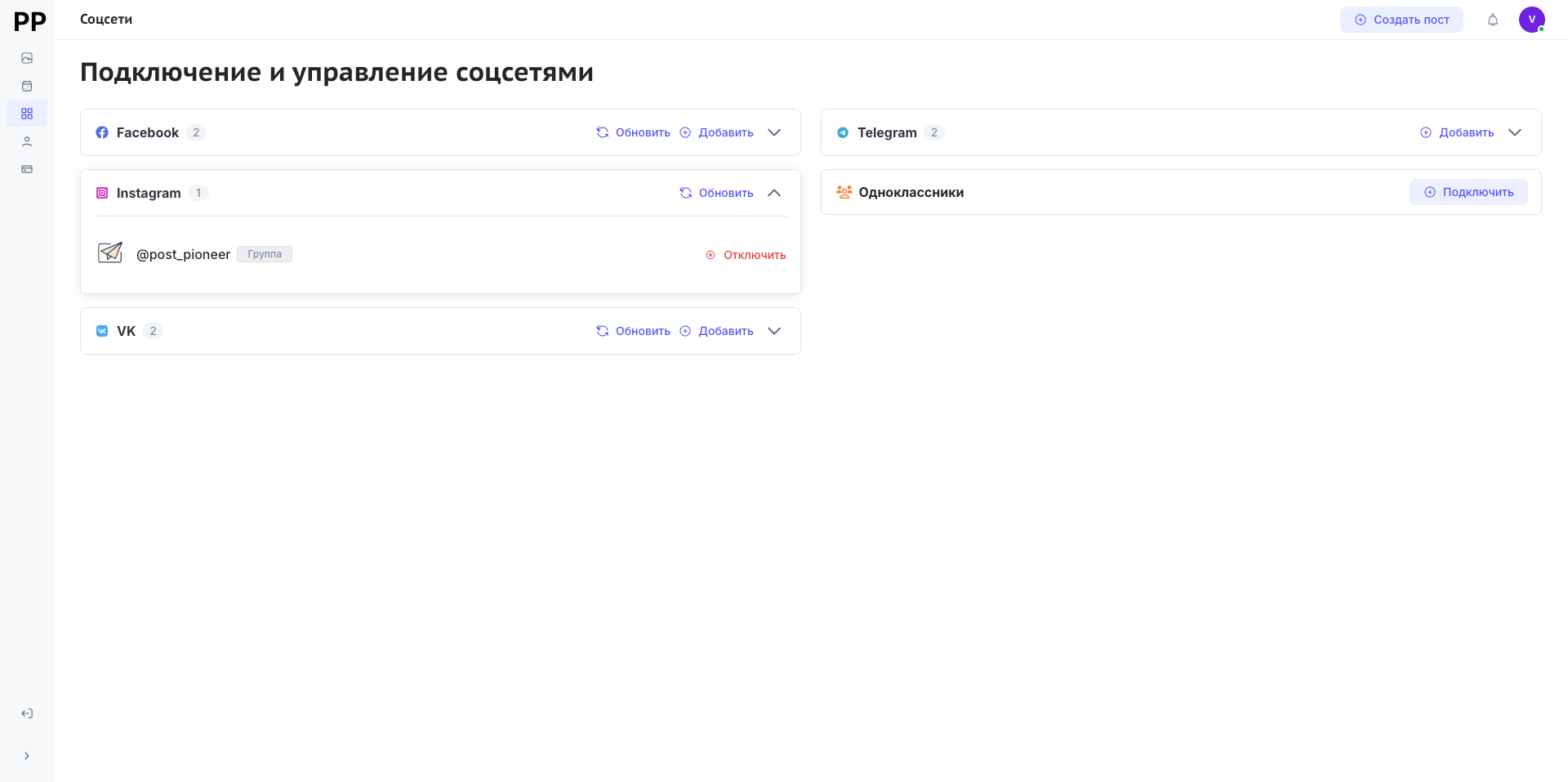This screenshot has width=1568, height=782.
Task: Expand the sidebar with arrow
Action: coord(27,756)
